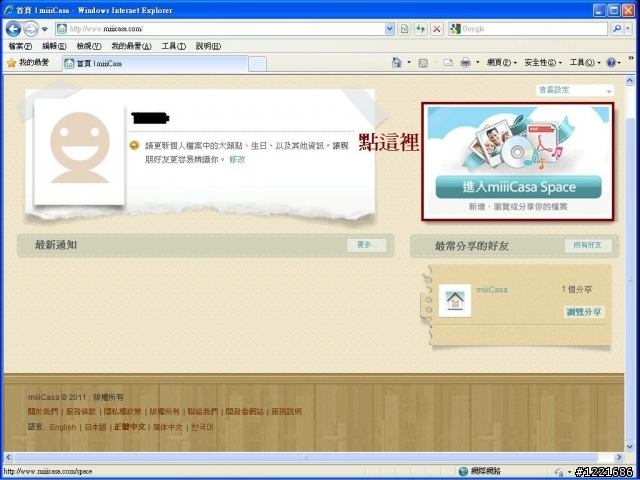The image size is (640, 480).
Task: Click the address bar URL field
Action: [220, 29]
